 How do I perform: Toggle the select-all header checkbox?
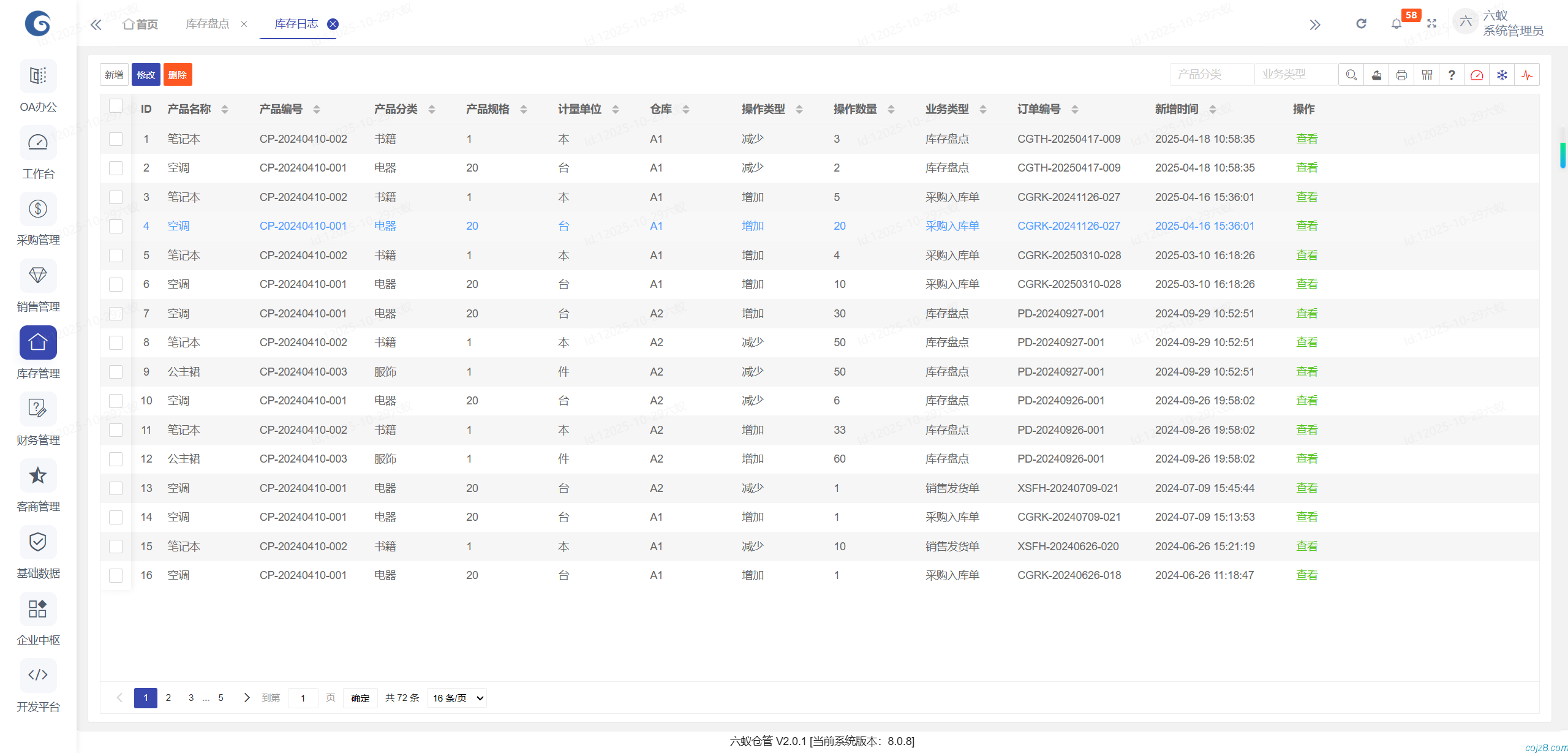[x=116, y=106]
